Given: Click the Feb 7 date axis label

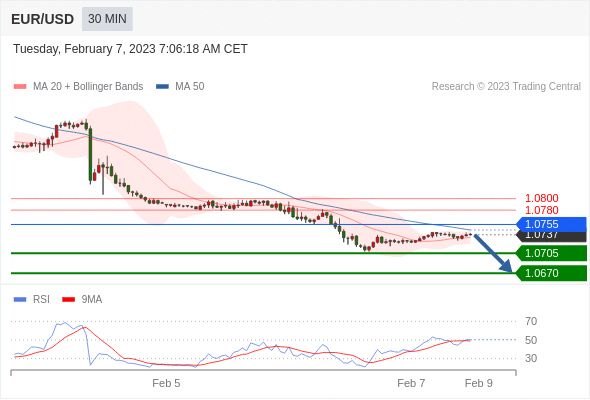Looking at the screenshot, I should click(x=411, y=383).
